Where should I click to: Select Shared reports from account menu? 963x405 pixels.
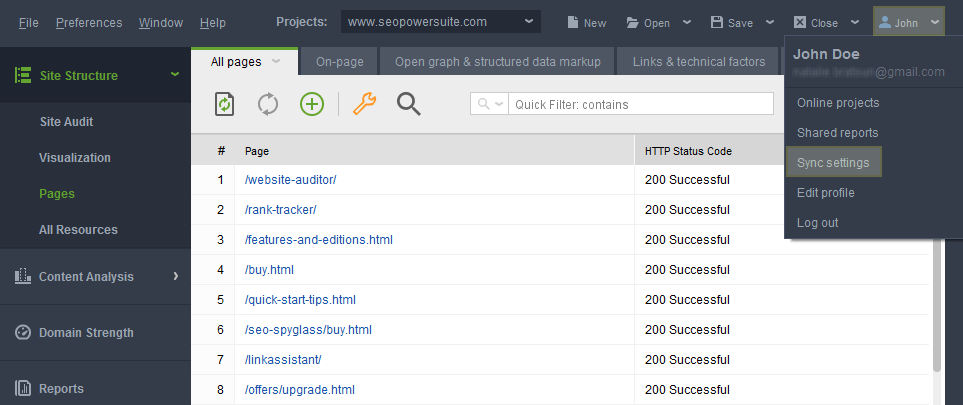(837, 133)
